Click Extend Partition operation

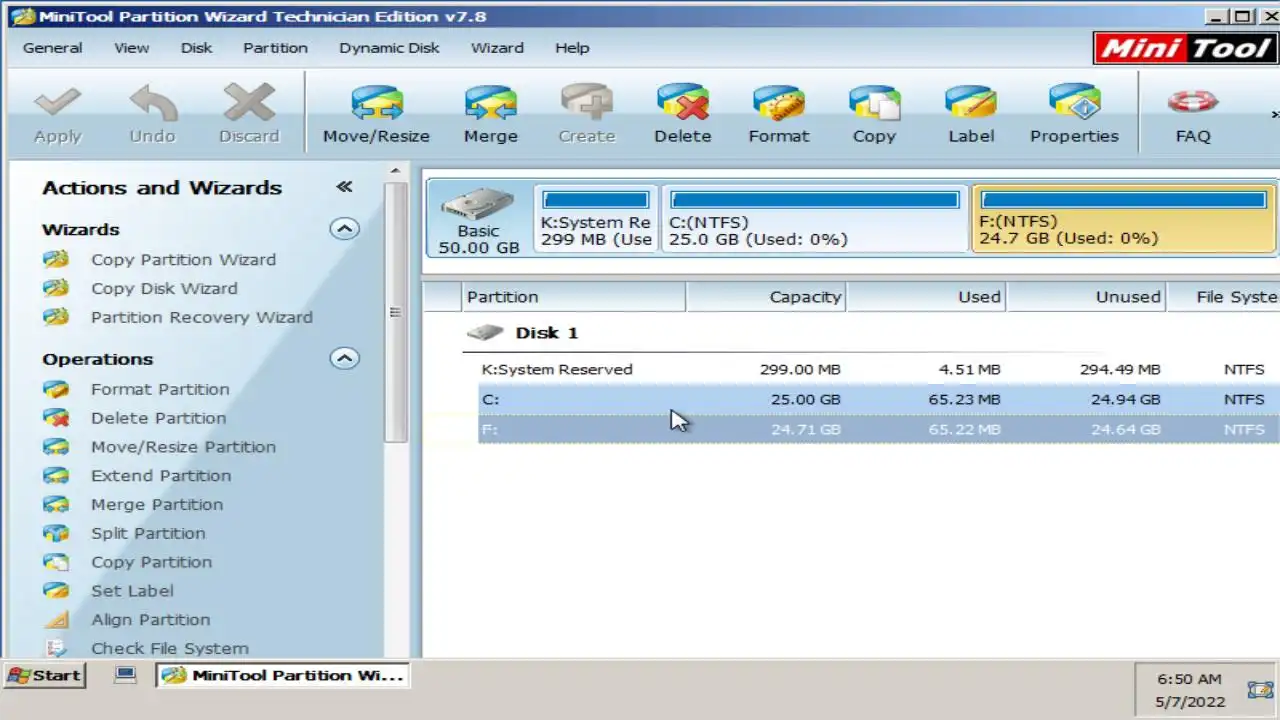(x=161, y=477)
